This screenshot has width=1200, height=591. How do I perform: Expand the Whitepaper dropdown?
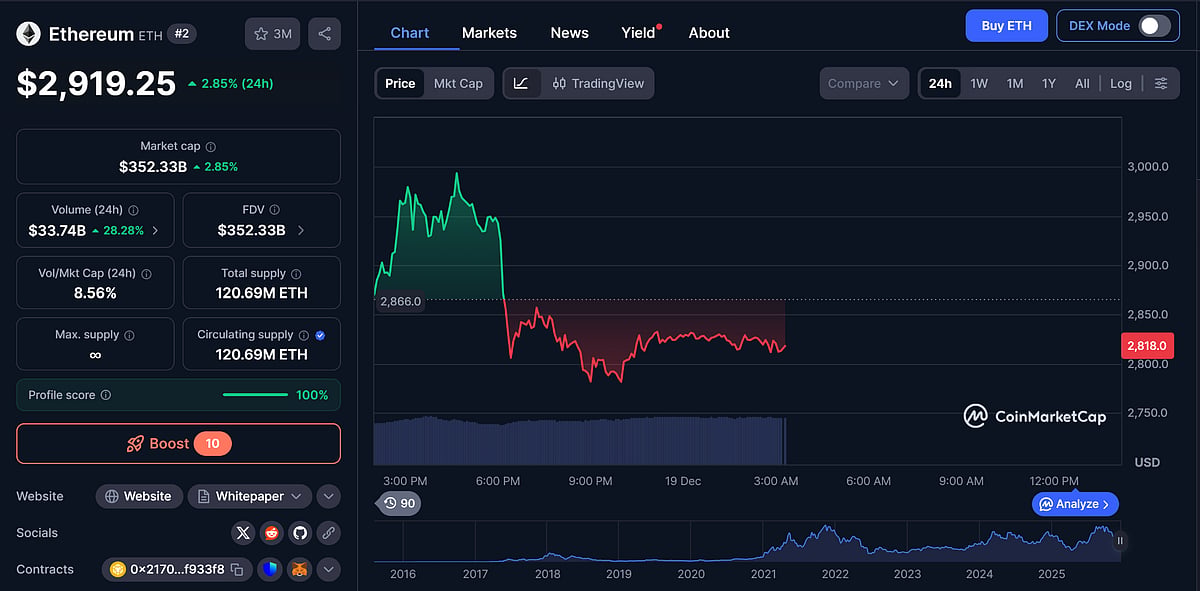pos(250,496)
